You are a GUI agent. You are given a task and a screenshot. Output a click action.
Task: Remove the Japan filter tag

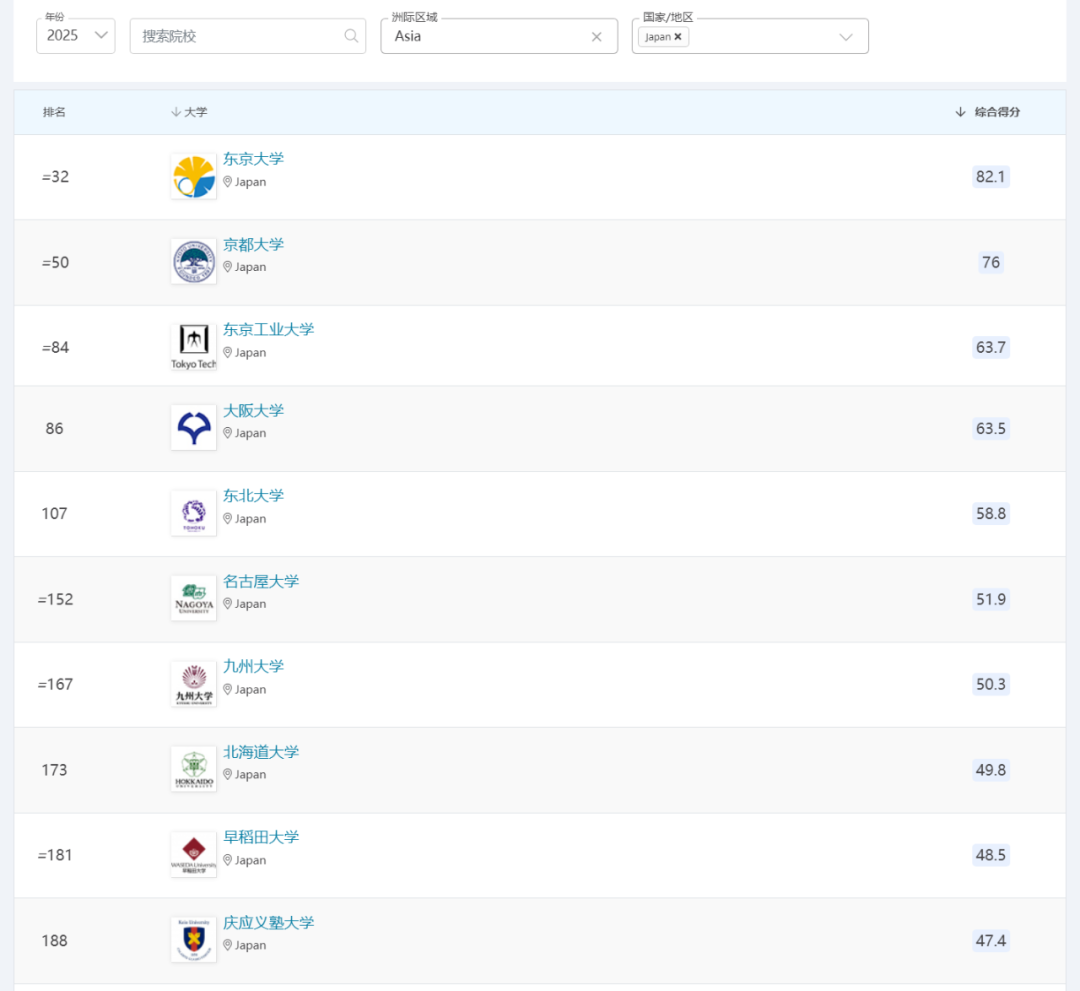pyautogui.click(x=678, y=37)
